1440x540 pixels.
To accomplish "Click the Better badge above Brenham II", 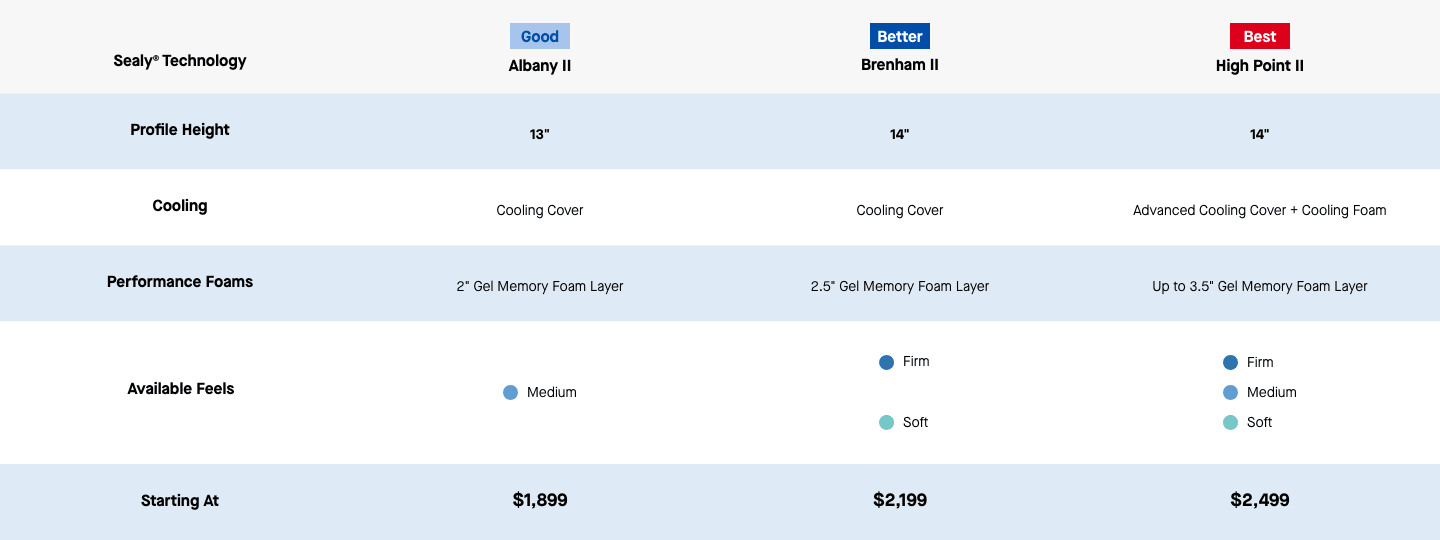I will 900,36.
